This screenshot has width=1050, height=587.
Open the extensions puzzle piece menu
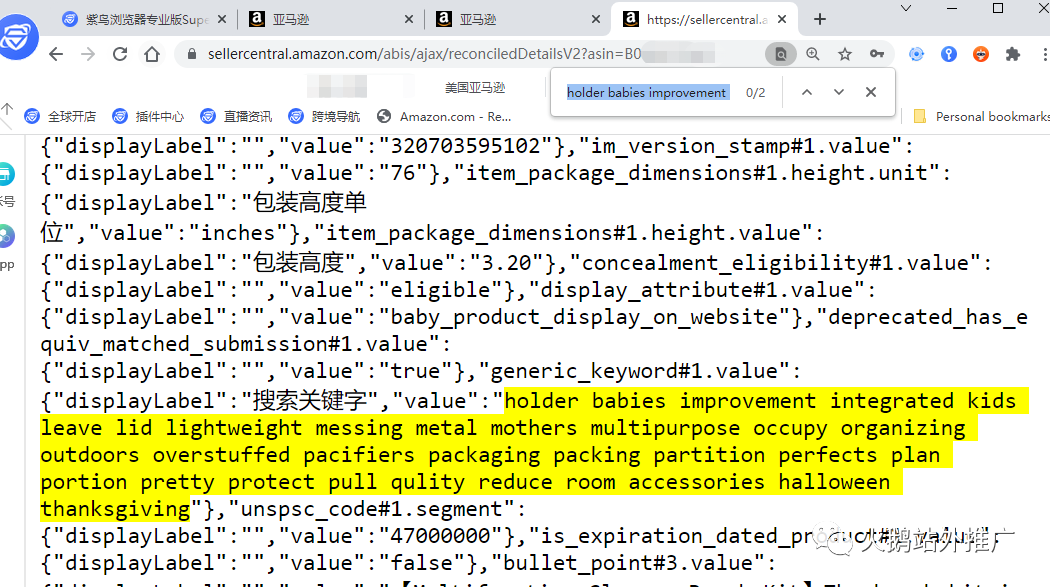pos(1013,54)
